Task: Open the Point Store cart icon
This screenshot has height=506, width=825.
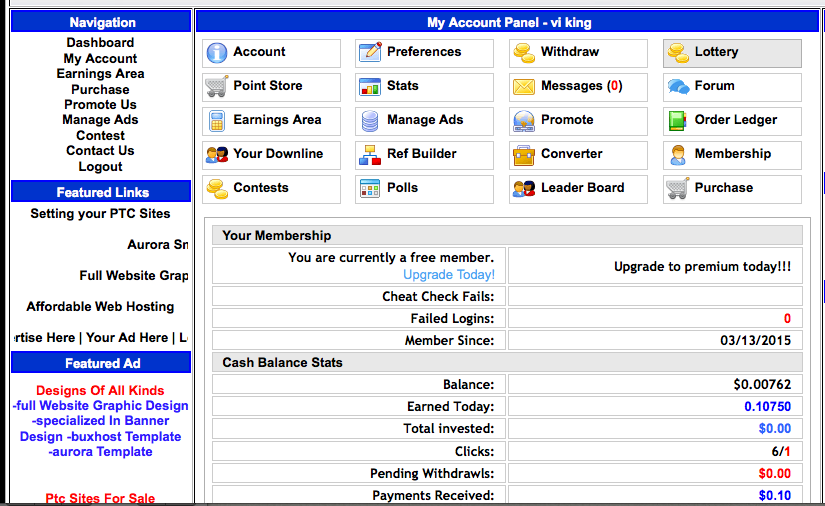Action: 216,87
